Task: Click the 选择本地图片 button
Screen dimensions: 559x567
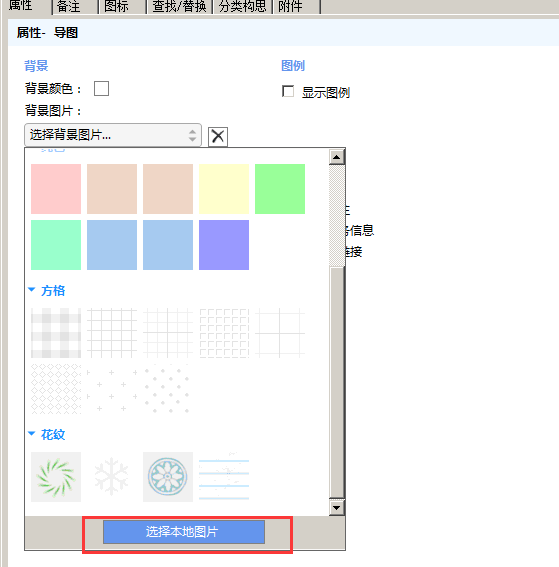Action: [x=184, y=532]
